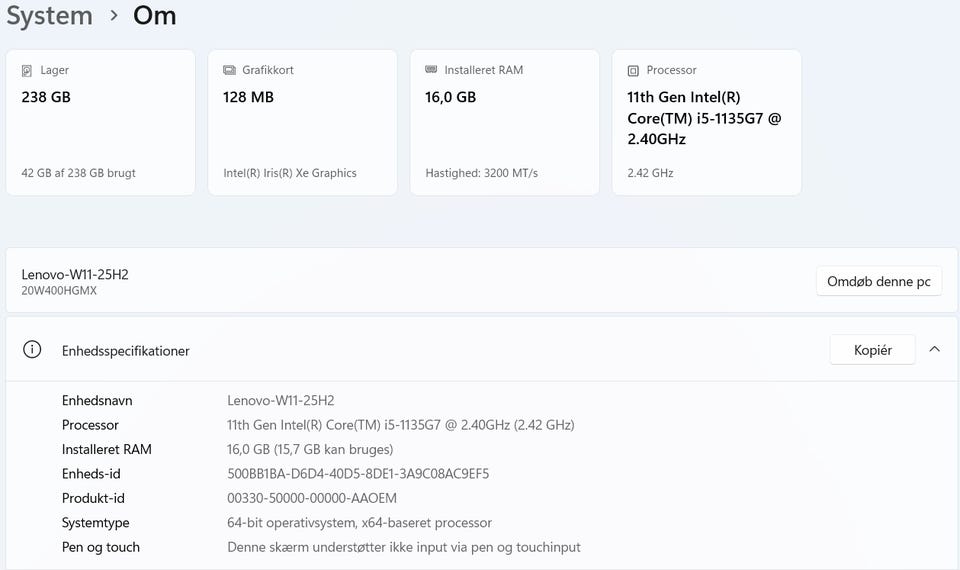Image resolution: width=960 pixels, height=570 pixels.
Task: Click the Enhedsspecifikationer section title
Action: (x=126, y=351)
